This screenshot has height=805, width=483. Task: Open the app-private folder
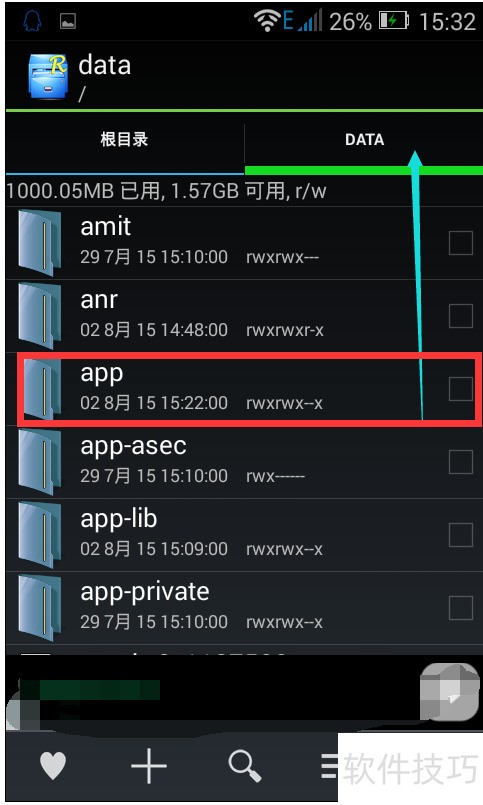tap(244, 608)
